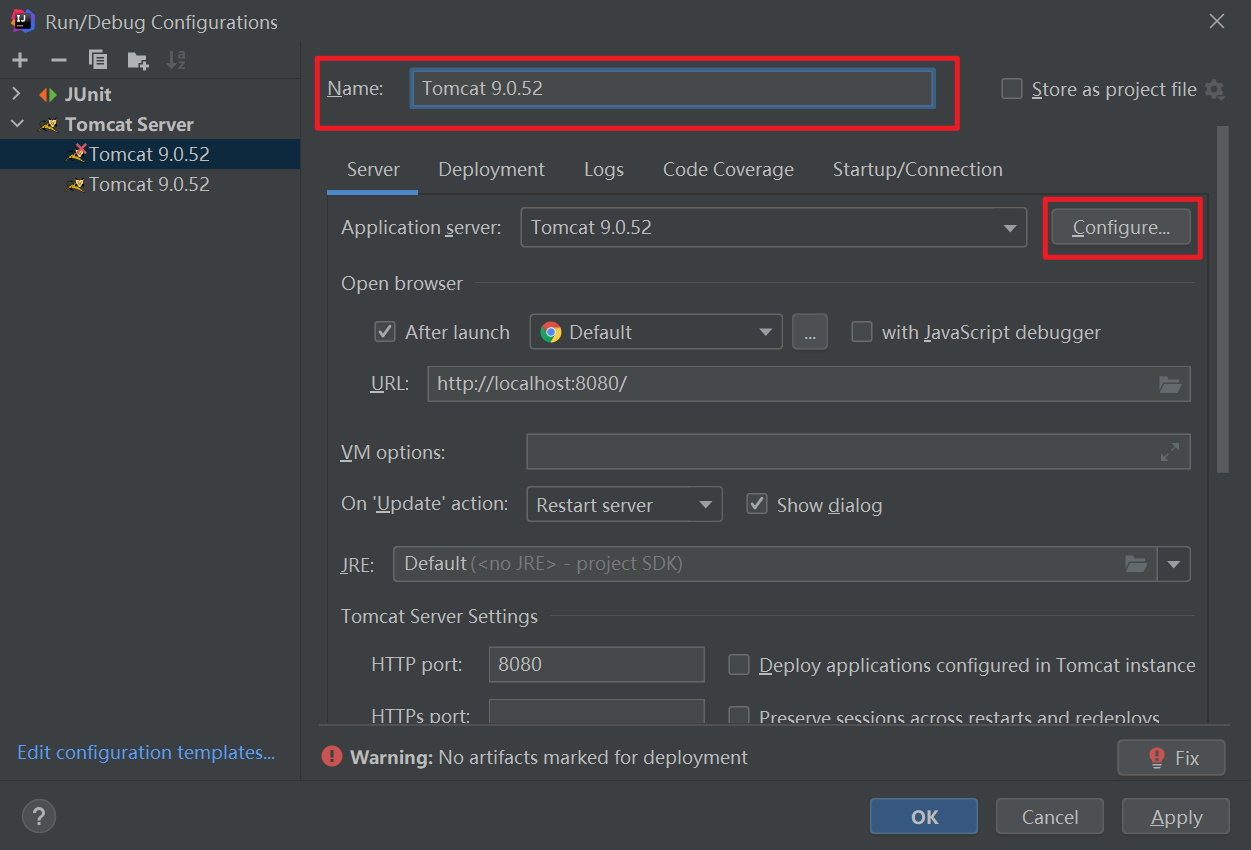Toggle Store as project file checkbox
The width and height of the screenshot is (1251, 850).
click(x=1012, y=89)
